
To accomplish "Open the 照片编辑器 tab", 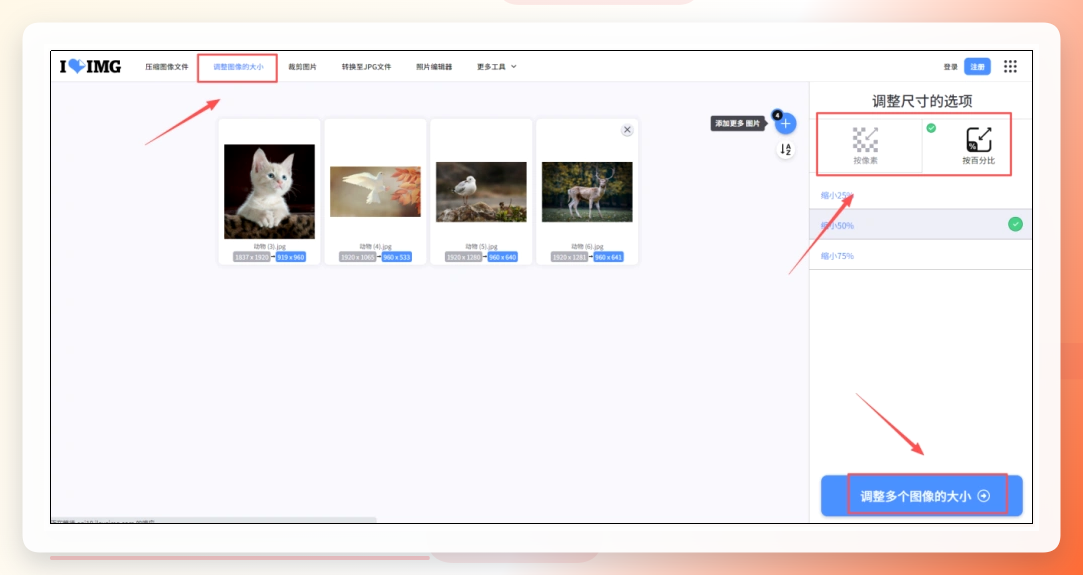I will [x=434, y=67].
